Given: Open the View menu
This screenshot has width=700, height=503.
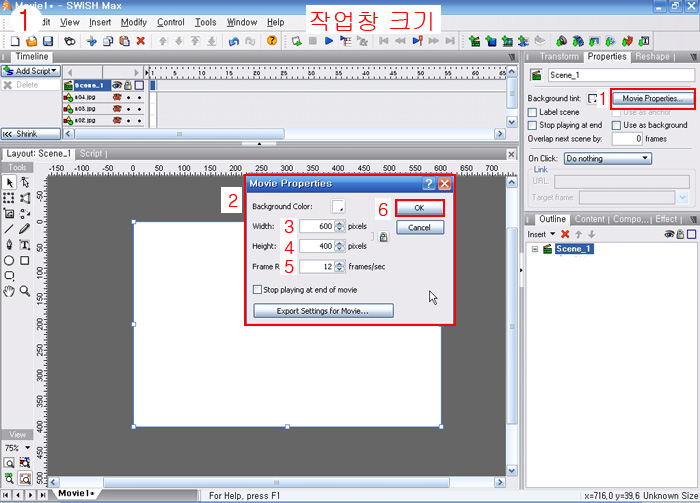Looking at the screenshot, I should (70, 22).
